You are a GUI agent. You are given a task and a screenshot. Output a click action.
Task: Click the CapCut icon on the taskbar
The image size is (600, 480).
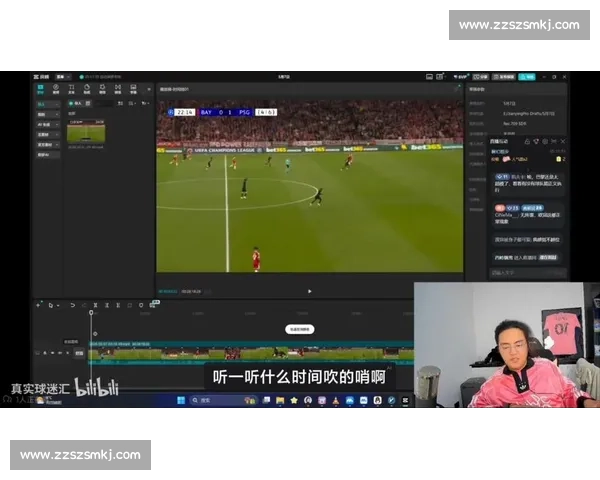[405, 400]
